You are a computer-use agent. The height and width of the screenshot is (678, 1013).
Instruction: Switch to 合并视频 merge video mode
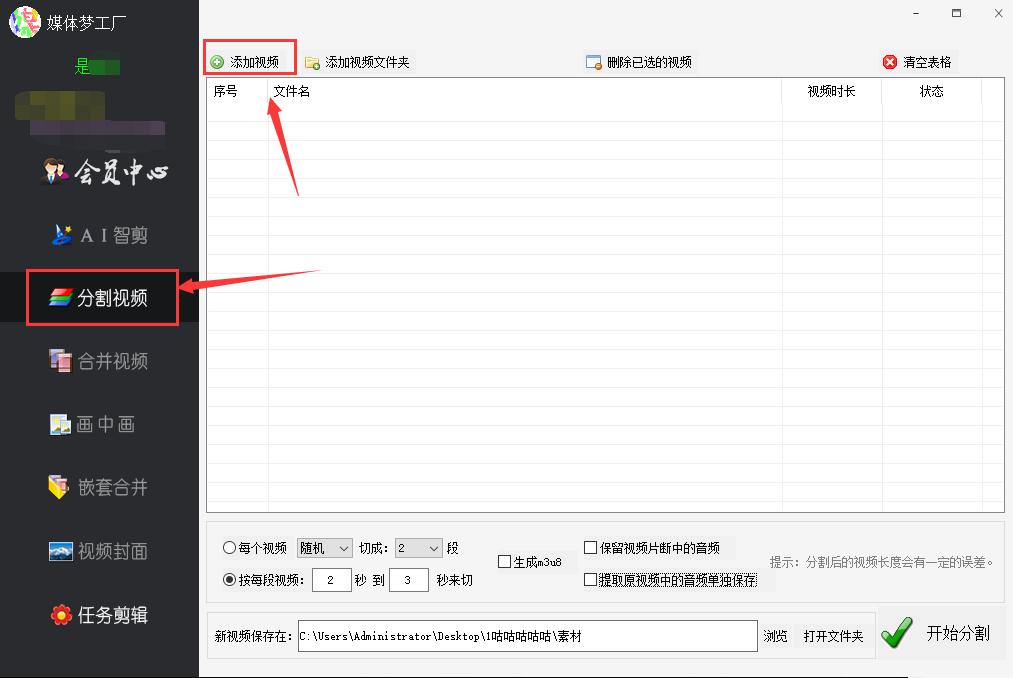110,361
